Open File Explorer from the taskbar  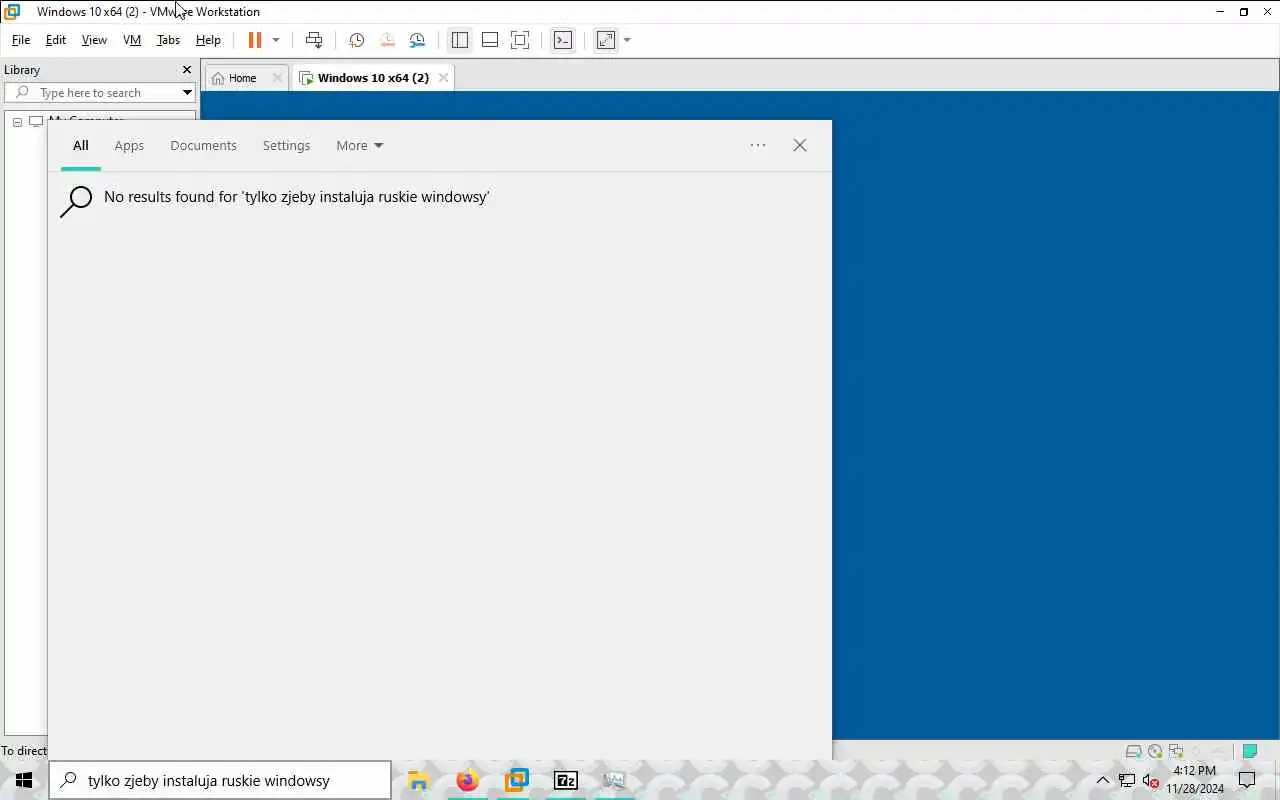[418, 780]
